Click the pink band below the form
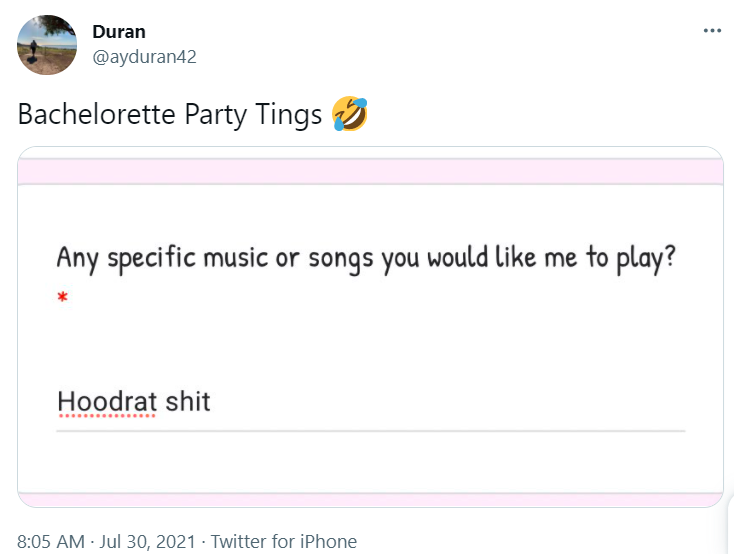This screenshot has height=554, width=734. point(370,499)
